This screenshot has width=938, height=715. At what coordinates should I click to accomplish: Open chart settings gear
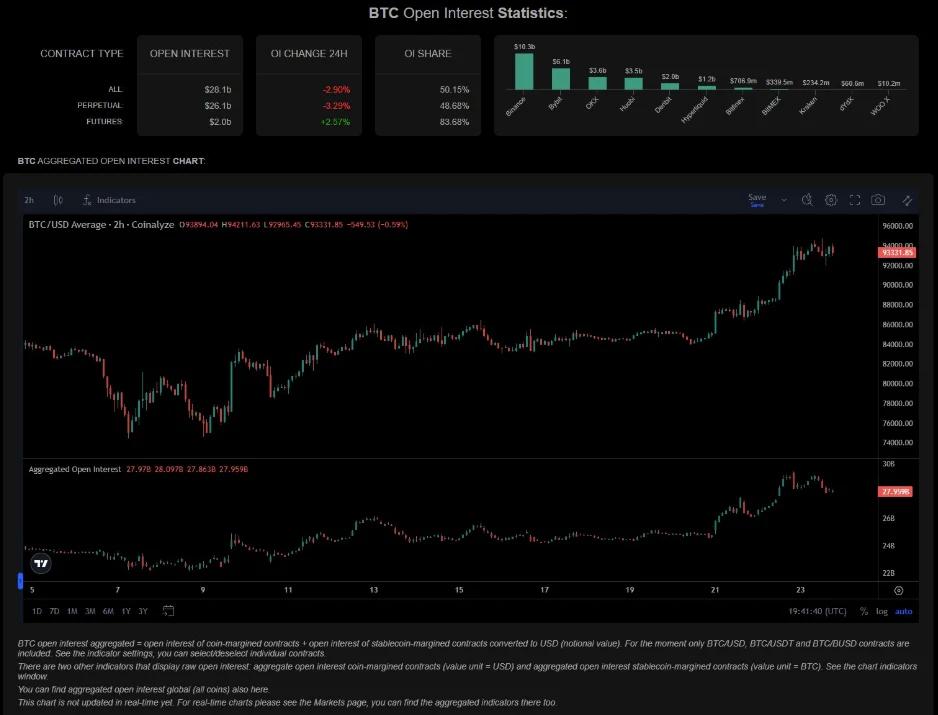(831, 200)
